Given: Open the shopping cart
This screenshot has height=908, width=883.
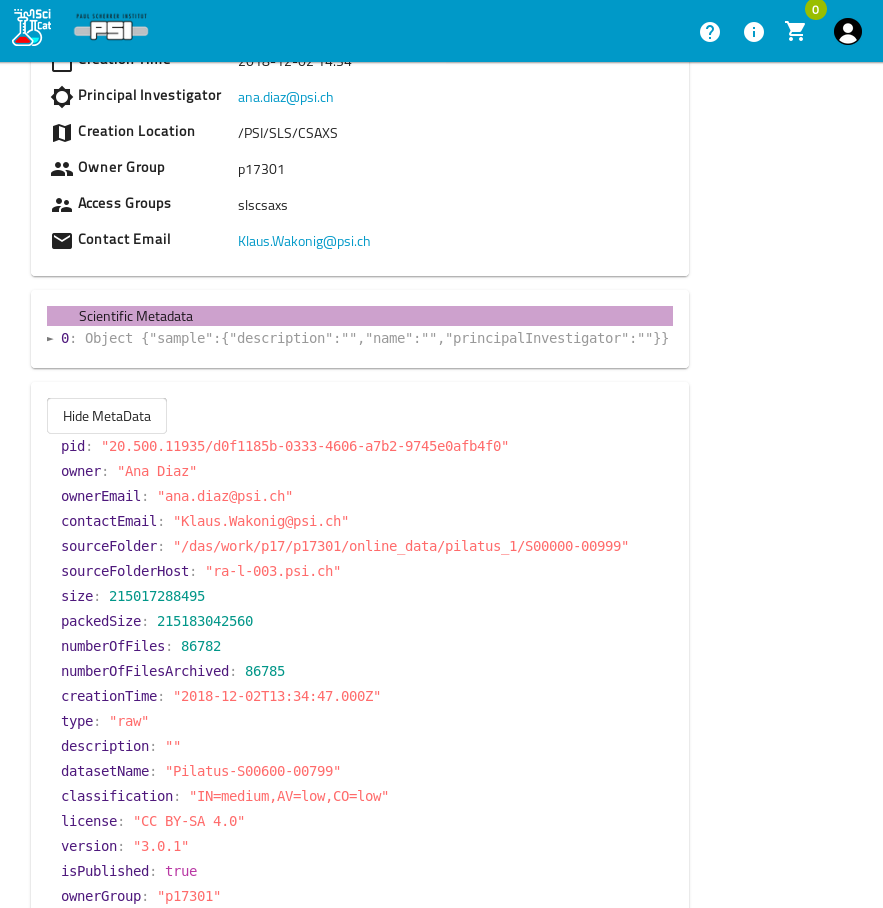Looking at the screenshot, I should [x=796, y=32].
